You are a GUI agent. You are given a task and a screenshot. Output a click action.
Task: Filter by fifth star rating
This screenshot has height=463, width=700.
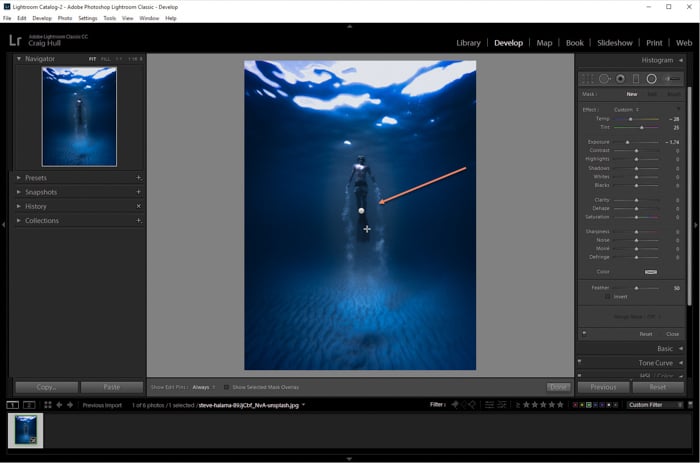coord(560,405)
